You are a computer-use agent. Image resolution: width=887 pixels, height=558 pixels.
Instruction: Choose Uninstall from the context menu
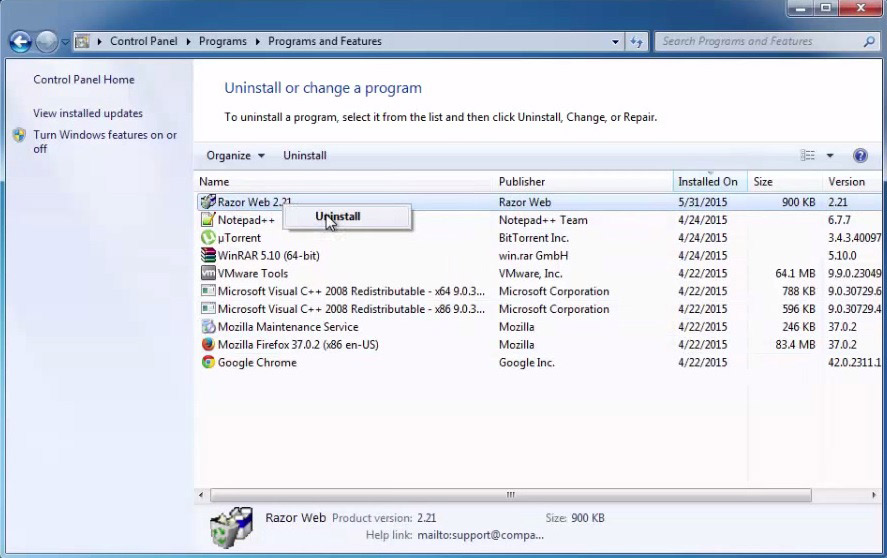coord(338,217)
